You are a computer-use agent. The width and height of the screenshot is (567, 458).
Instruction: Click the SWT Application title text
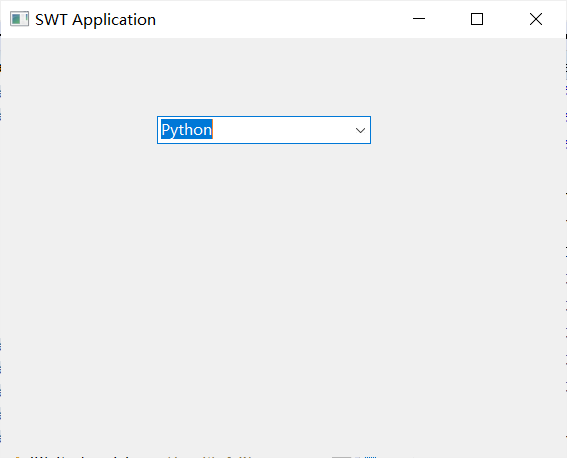[x=95, y=20]
